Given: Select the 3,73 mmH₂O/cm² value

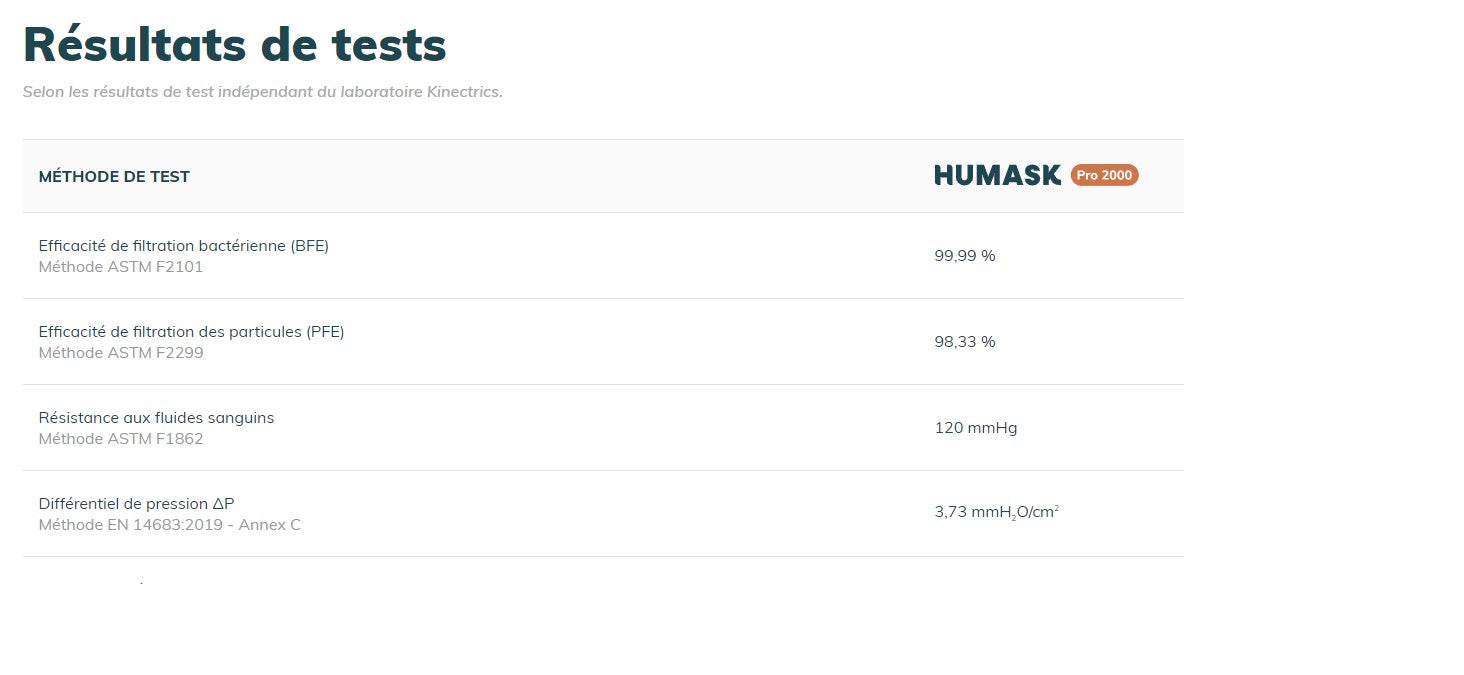Looking at the screenshot, I should [x=996, y=513].
